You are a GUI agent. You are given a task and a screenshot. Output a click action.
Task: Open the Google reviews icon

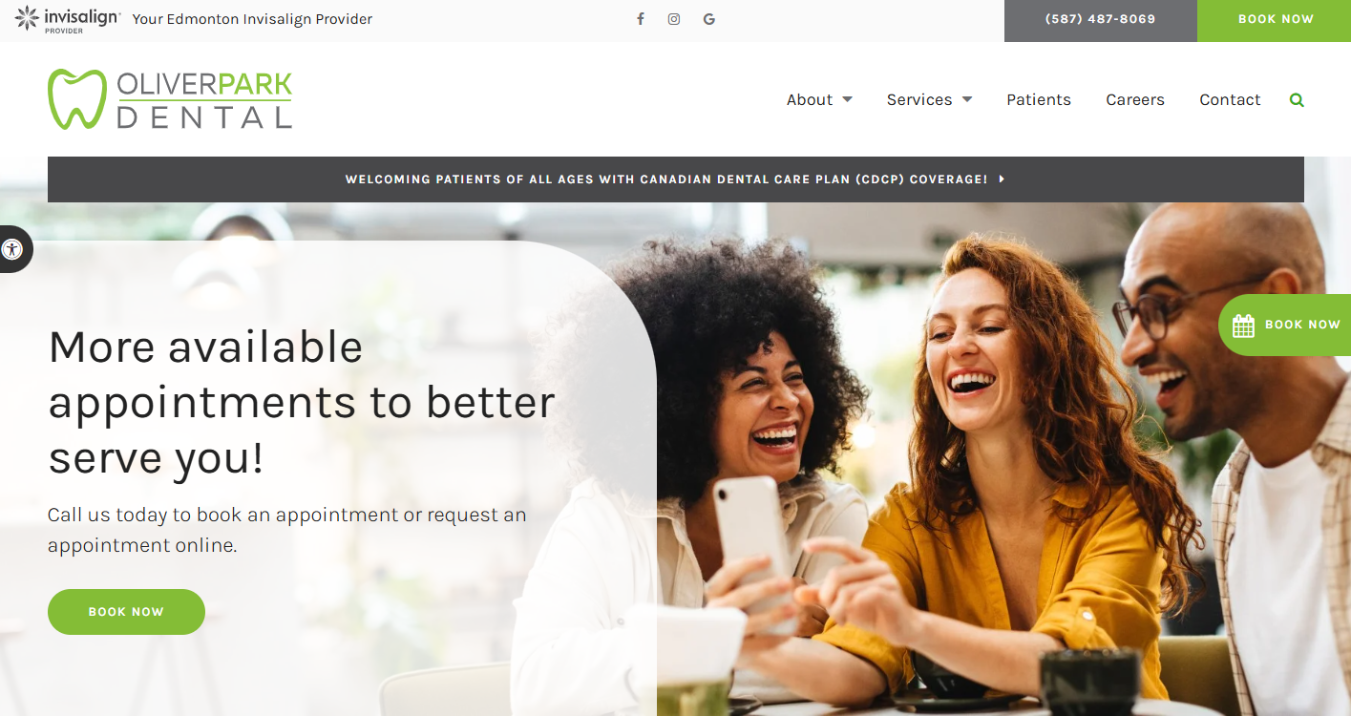coord(709,19)
